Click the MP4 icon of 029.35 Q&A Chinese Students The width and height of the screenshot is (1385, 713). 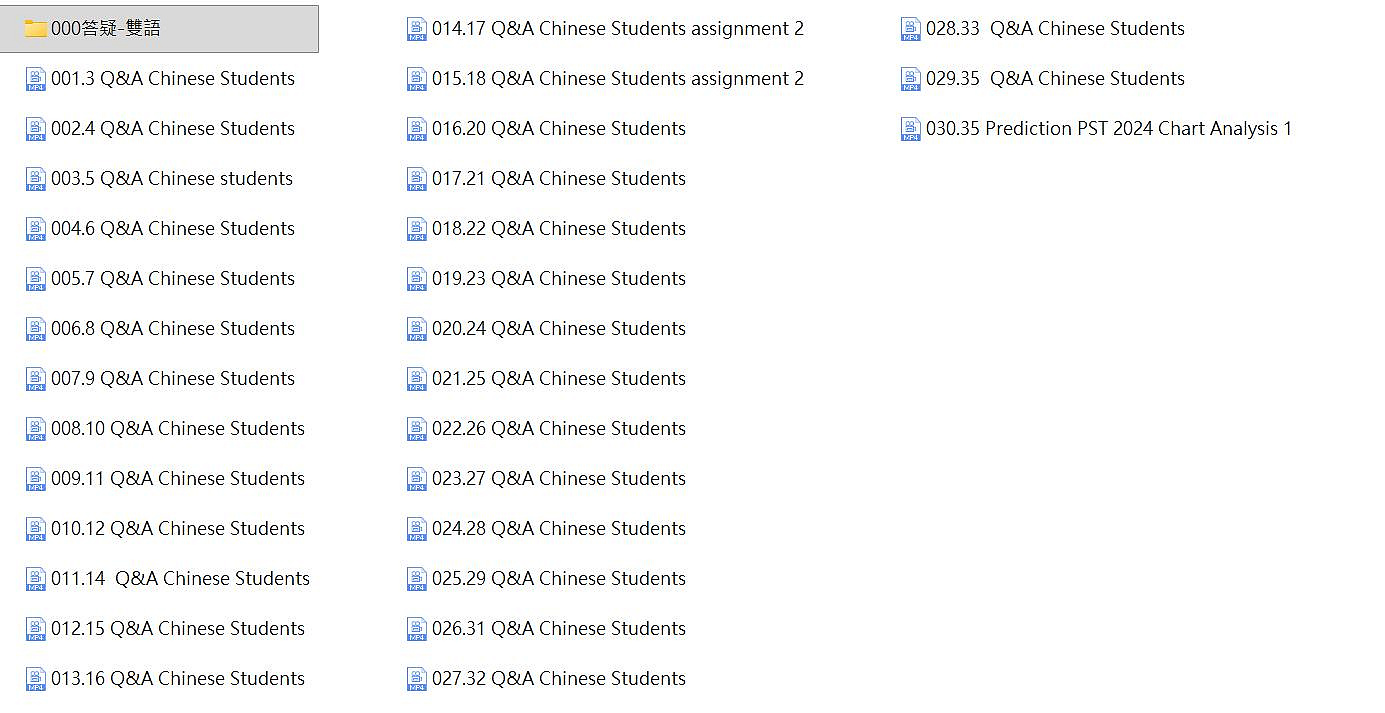[911, 79]
